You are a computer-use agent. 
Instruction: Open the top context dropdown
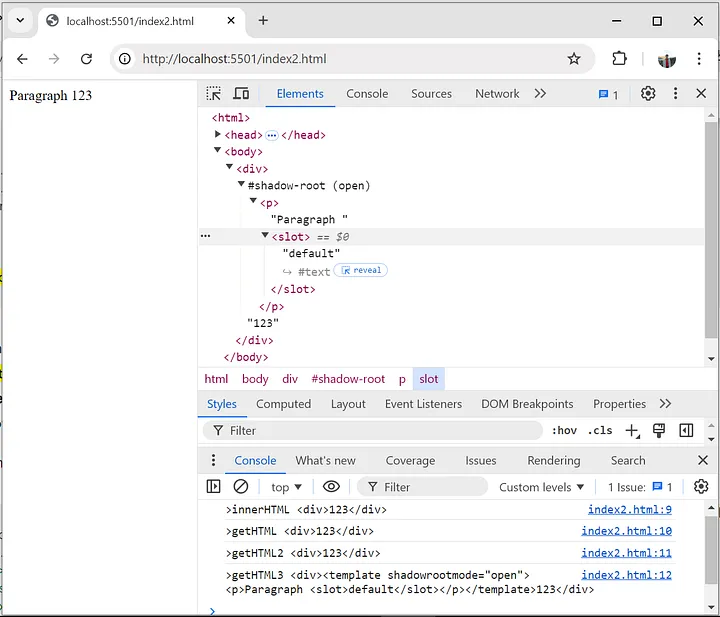286,487
